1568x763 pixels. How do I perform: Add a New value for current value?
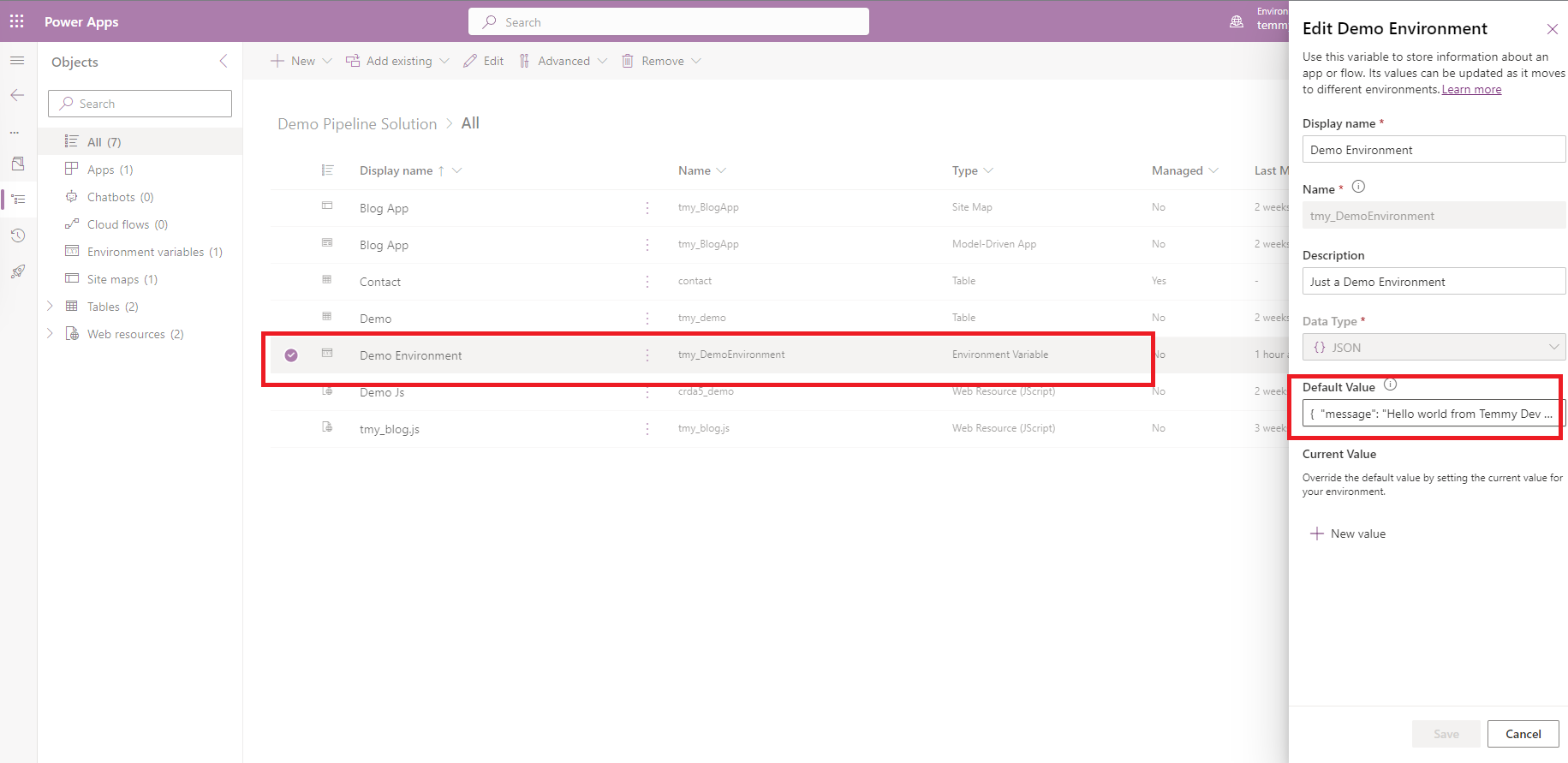click(x=1348, y=534)
